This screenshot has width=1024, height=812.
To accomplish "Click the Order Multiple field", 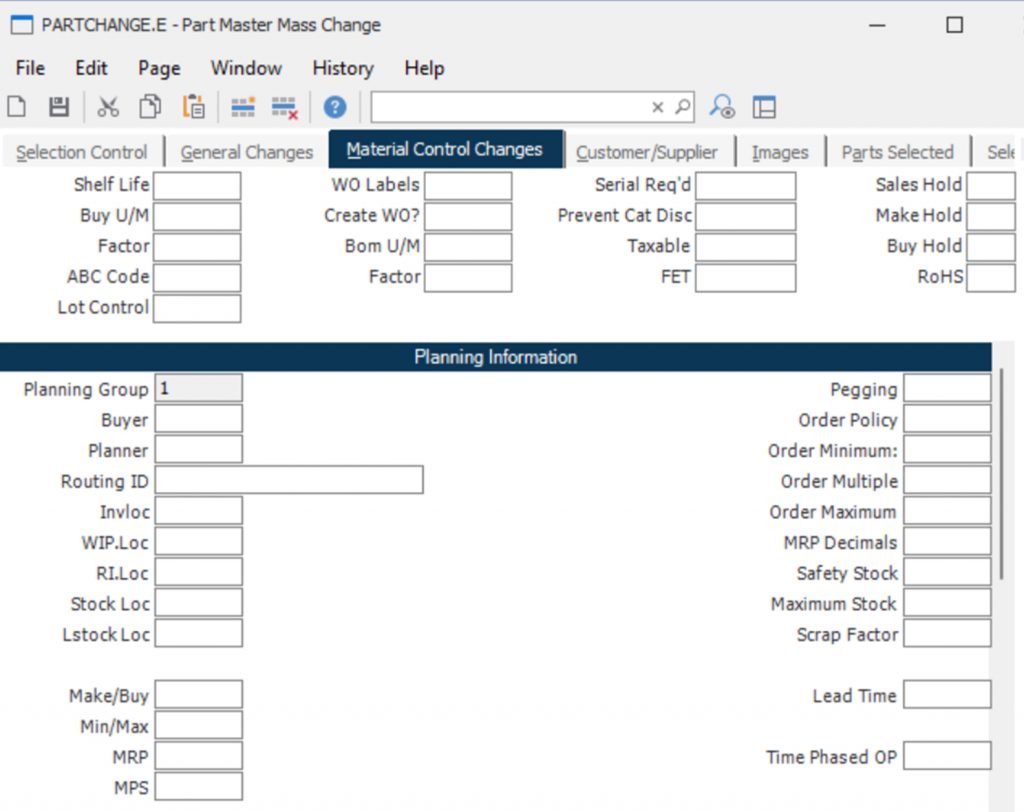I will point(948,480).
